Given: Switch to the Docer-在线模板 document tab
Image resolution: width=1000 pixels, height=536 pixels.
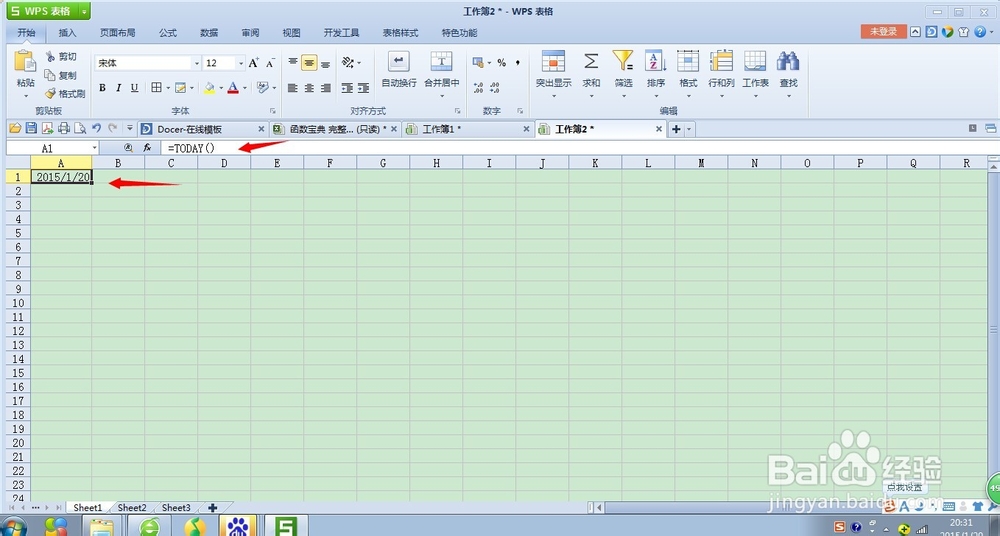Looking at the screenshot, I should point(203,129).
